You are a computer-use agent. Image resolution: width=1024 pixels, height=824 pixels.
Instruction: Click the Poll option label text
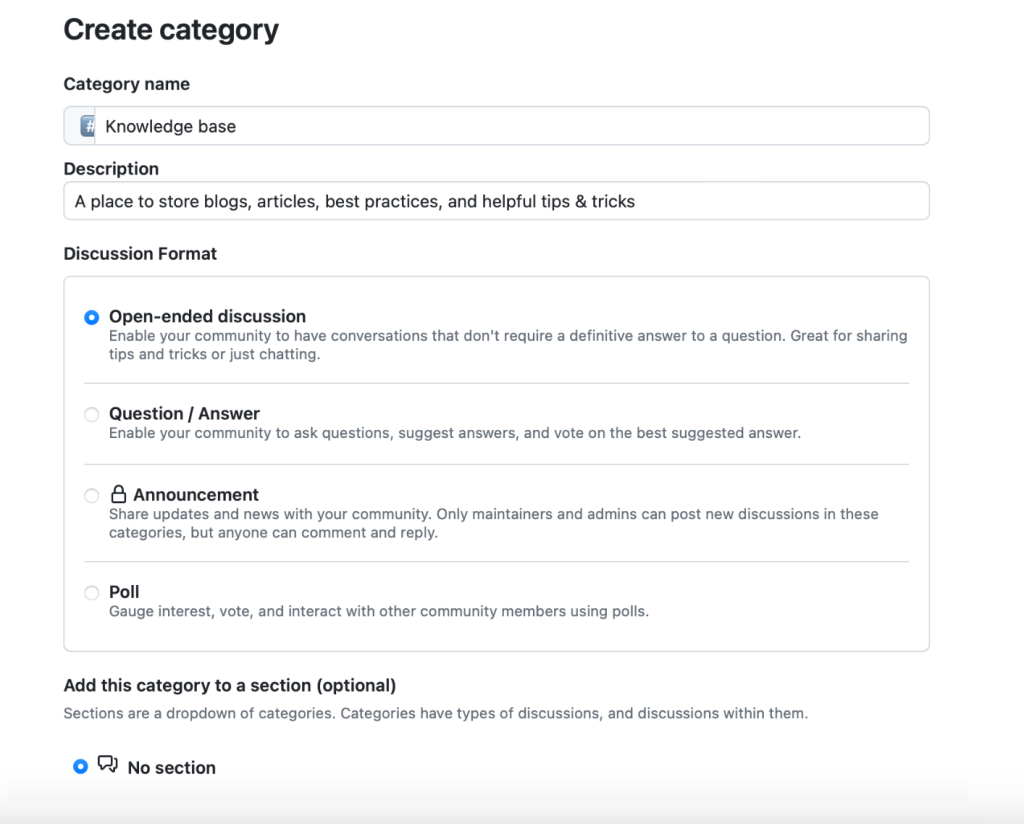[124, 591]
